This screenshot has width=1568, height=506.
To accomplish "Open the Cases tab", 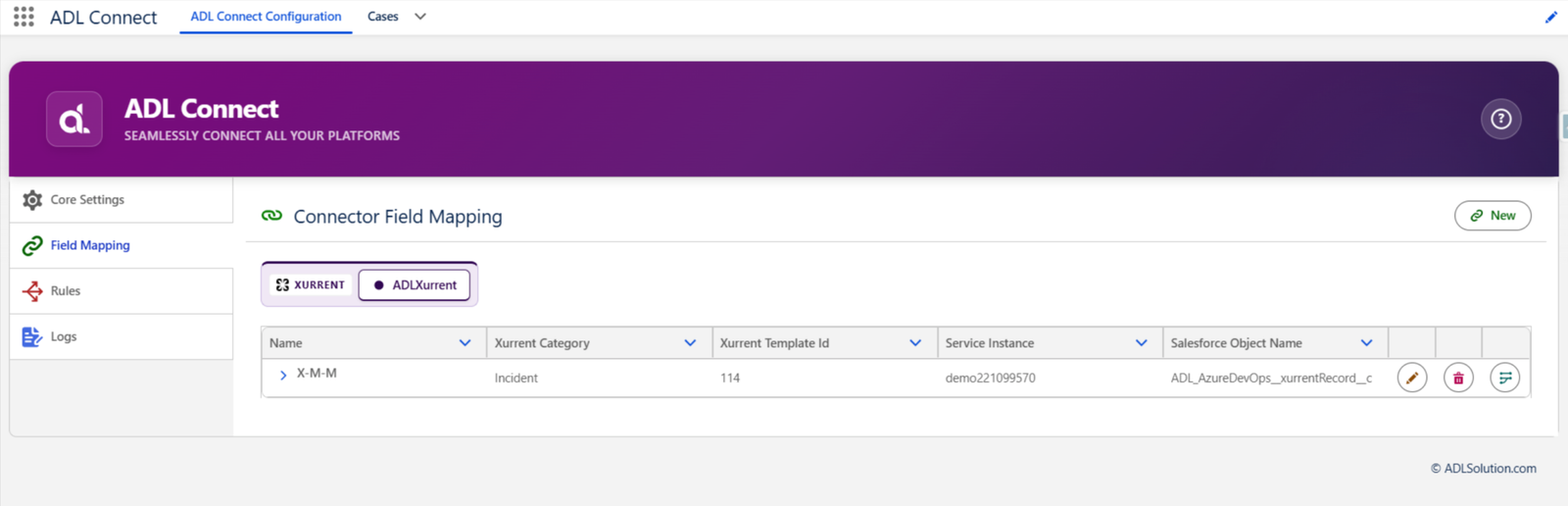I will [x=382, y=17].
